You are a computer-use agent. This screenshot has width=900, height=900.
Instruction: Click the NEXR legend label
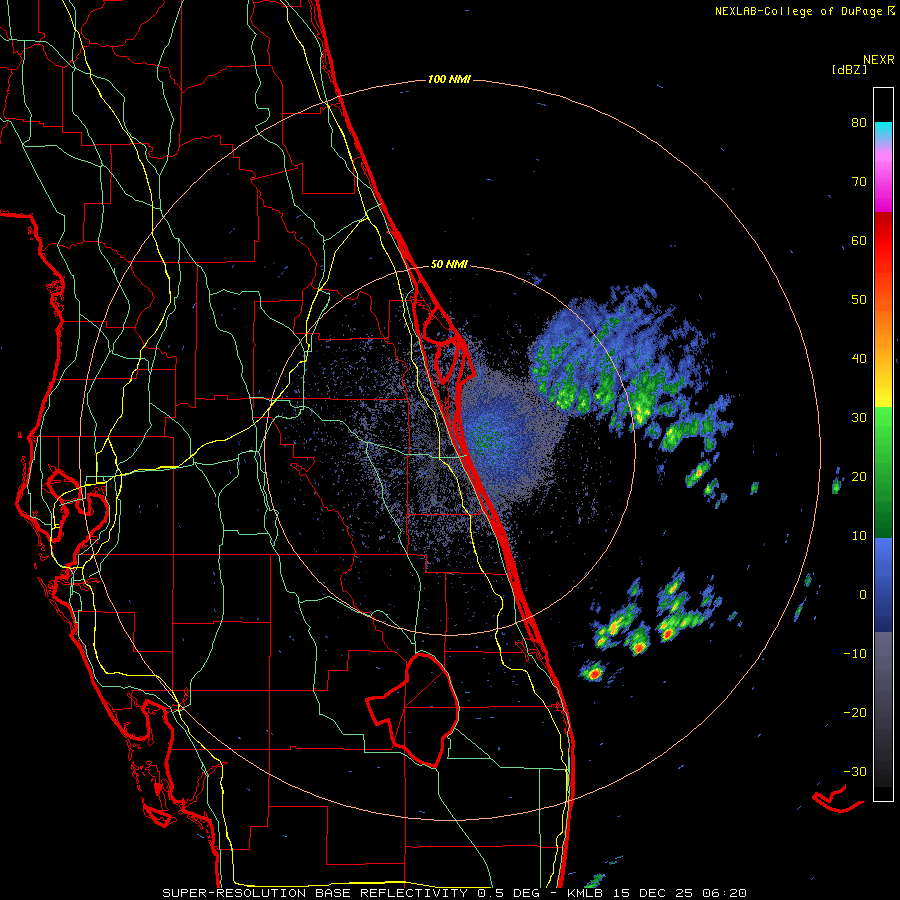pyautogui.click(x=878, y=60)
